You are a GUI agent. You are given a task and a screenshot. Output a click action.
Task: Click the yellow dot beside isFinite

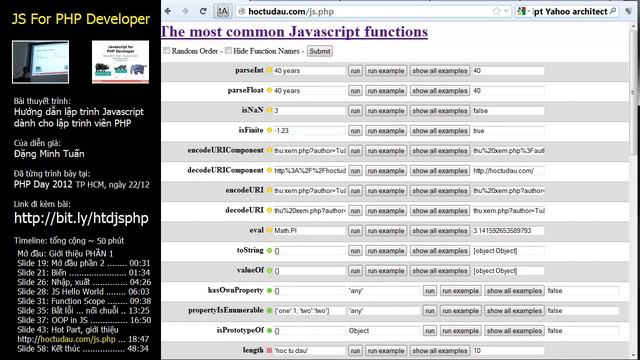(269, 130)
